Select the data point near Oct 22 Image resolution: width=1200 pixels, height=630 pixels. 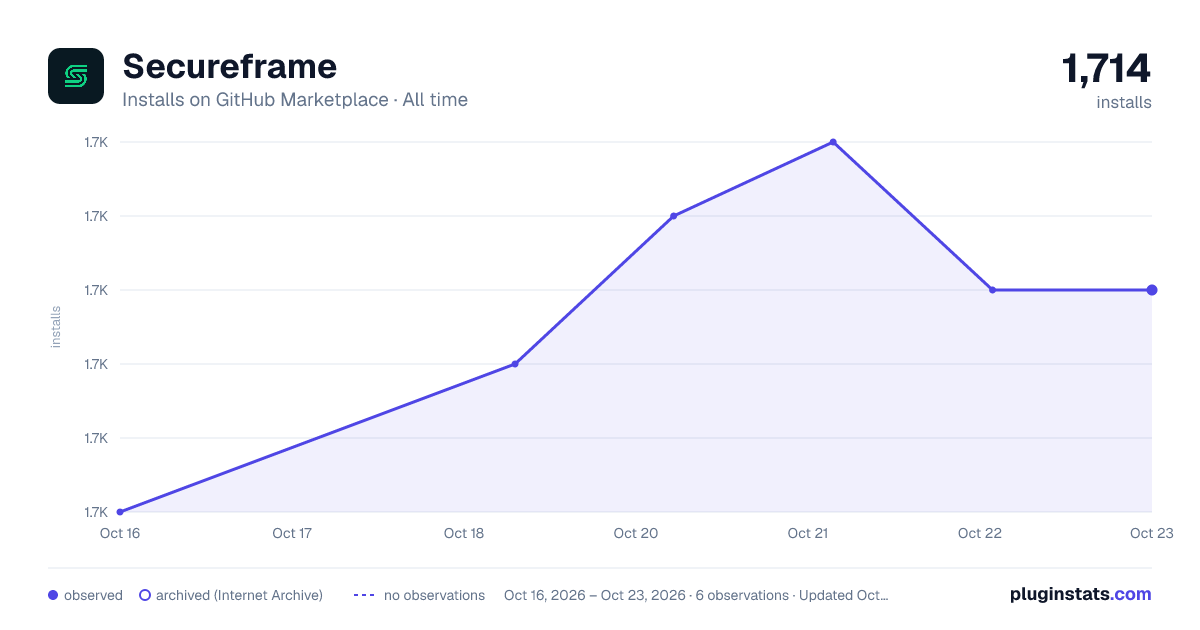(x=992, y=290)
